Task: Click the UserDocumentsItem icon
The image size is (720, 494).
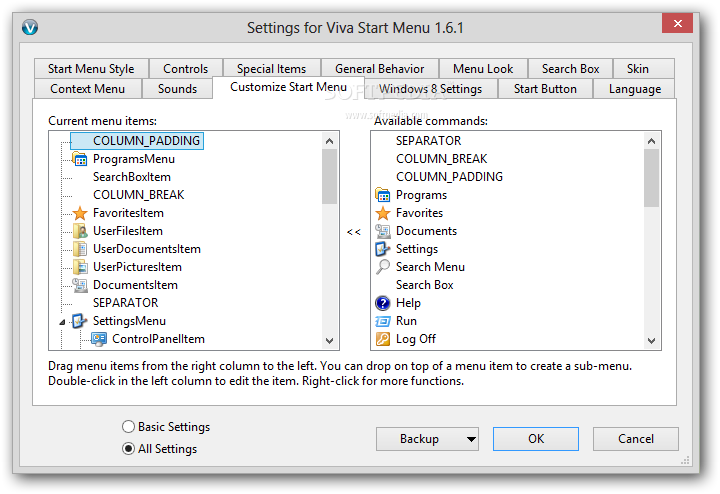Action: pyautogui.click(x=79, y=249)
